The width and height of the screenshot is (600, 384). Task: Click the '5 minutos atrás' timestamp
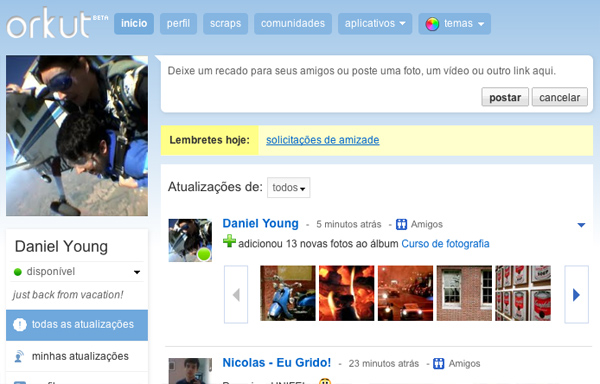click(x=349, y=225)
